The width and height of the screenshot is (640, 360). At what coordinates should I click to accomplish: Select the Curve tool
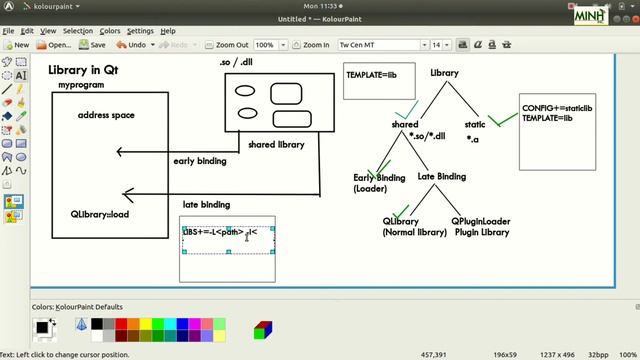(x=21, y=171)
